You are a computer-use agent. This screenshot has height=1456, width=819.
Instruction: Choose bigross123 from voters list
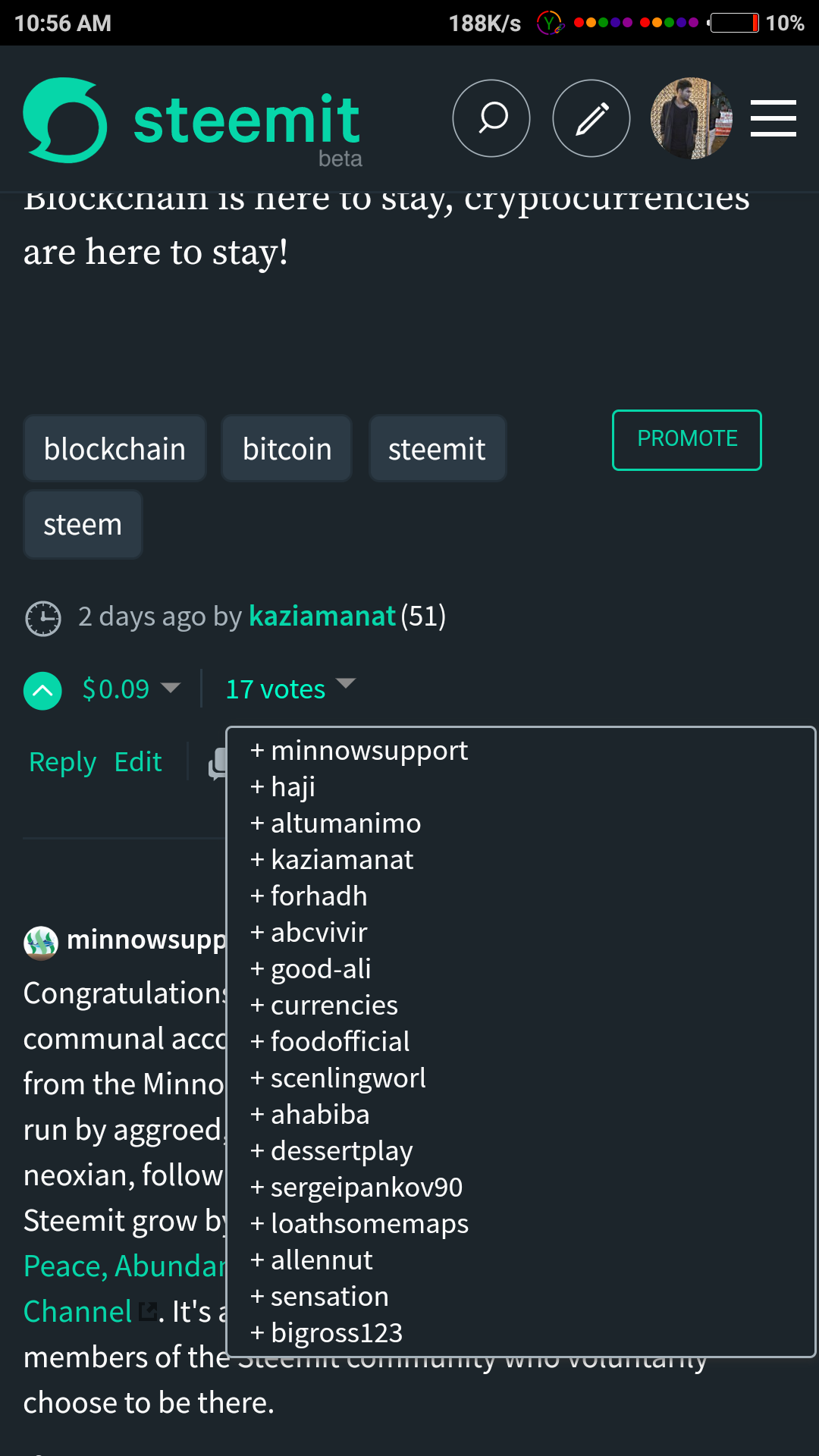click(337, 1333)
